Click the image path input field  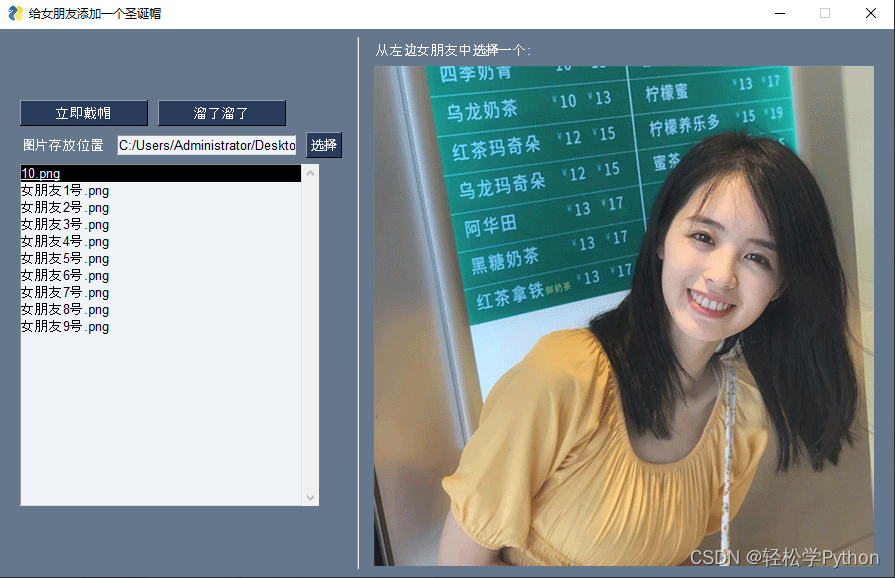pyautogui.click(x=205, y=145)
